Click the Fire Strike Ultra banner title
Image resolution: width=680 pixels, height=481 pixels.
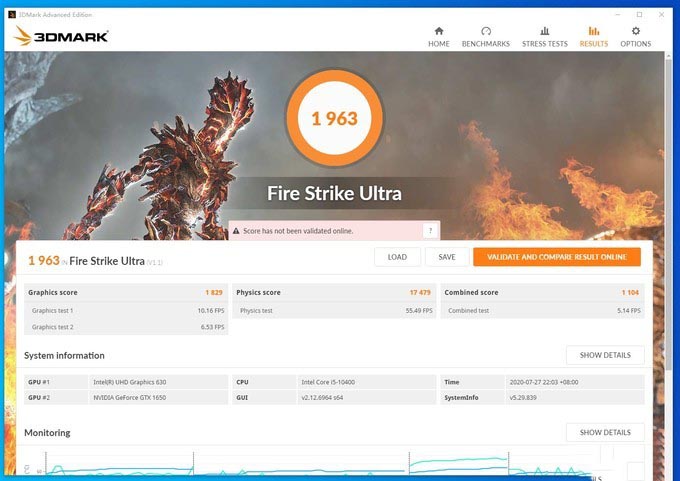tap(334, 193)
